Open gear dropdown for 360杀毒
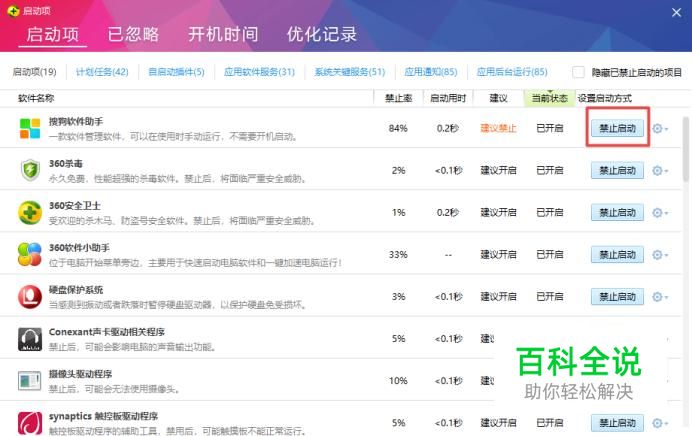 (660, 170)
